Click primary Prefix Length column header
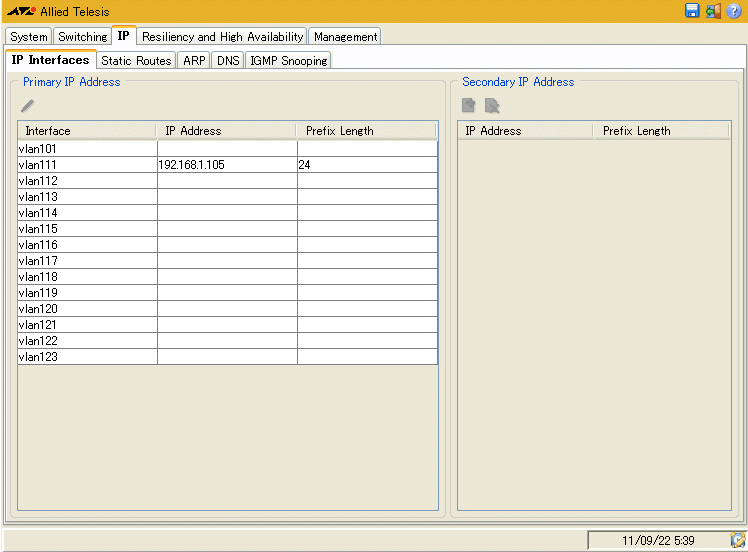Image resolution: width=748 pixels, height=552 pixels. 366,131
